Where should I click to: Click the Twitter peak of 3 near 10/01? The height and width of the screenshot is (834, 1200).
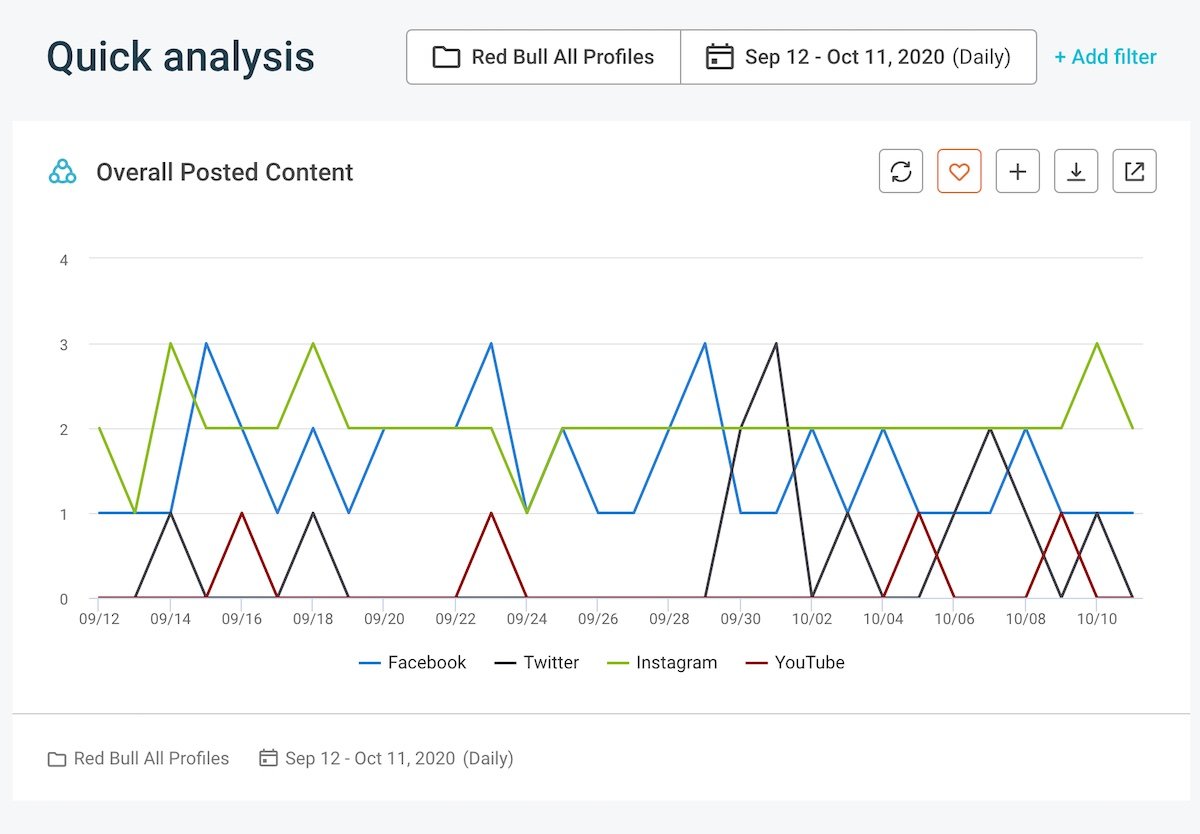pyautogui.click(x=776, y=343)
